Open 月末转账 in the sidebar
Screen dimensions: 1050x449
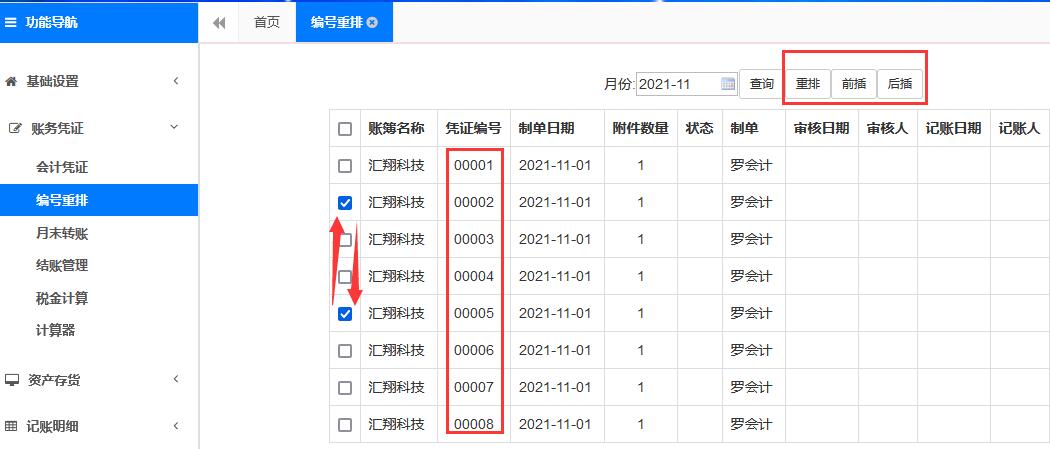(62, 233)
